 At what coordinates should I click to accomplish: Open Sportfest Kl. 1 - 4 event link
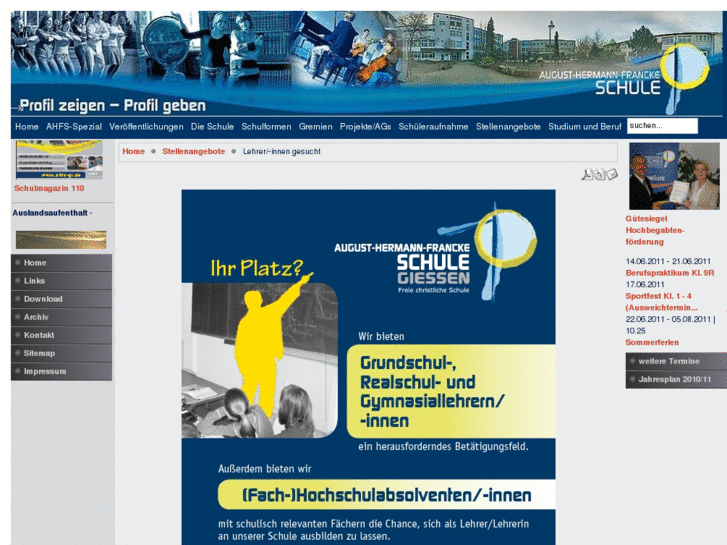[x=661, y=301]
